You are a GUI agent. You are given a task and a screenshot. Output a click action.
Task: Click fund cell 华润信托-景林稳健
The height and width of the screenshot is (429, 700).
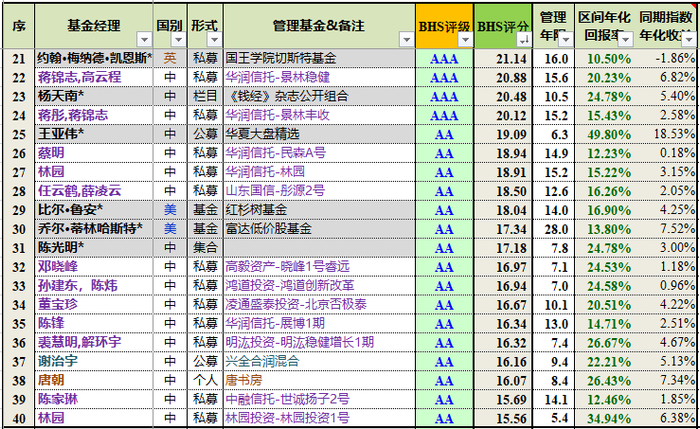tap(319, 77)
